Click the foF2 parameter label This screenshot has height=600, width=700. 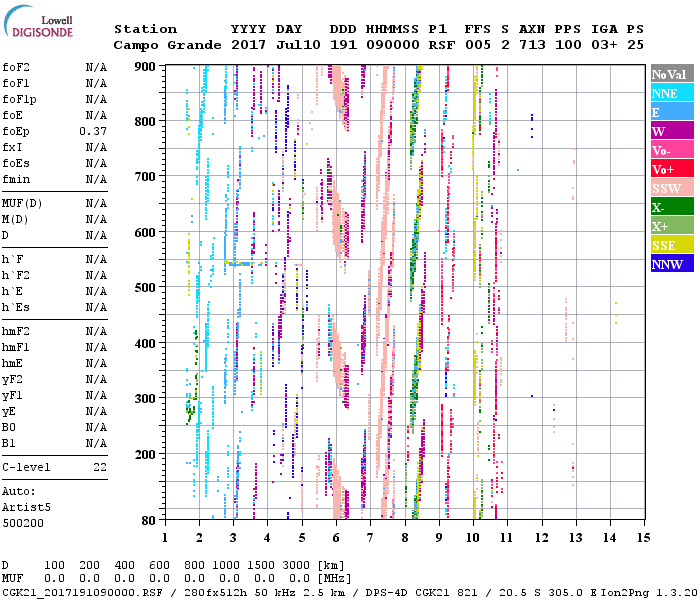tap(16, 67)
